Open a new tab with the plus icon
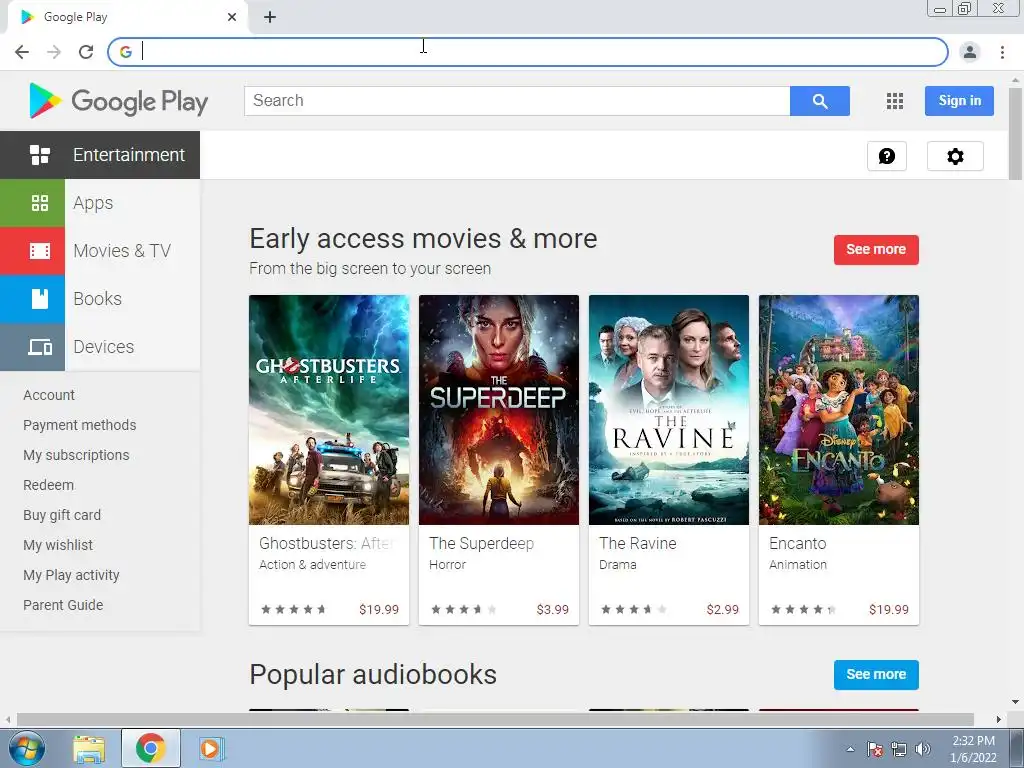1024x768 pixels. point(270,17)
